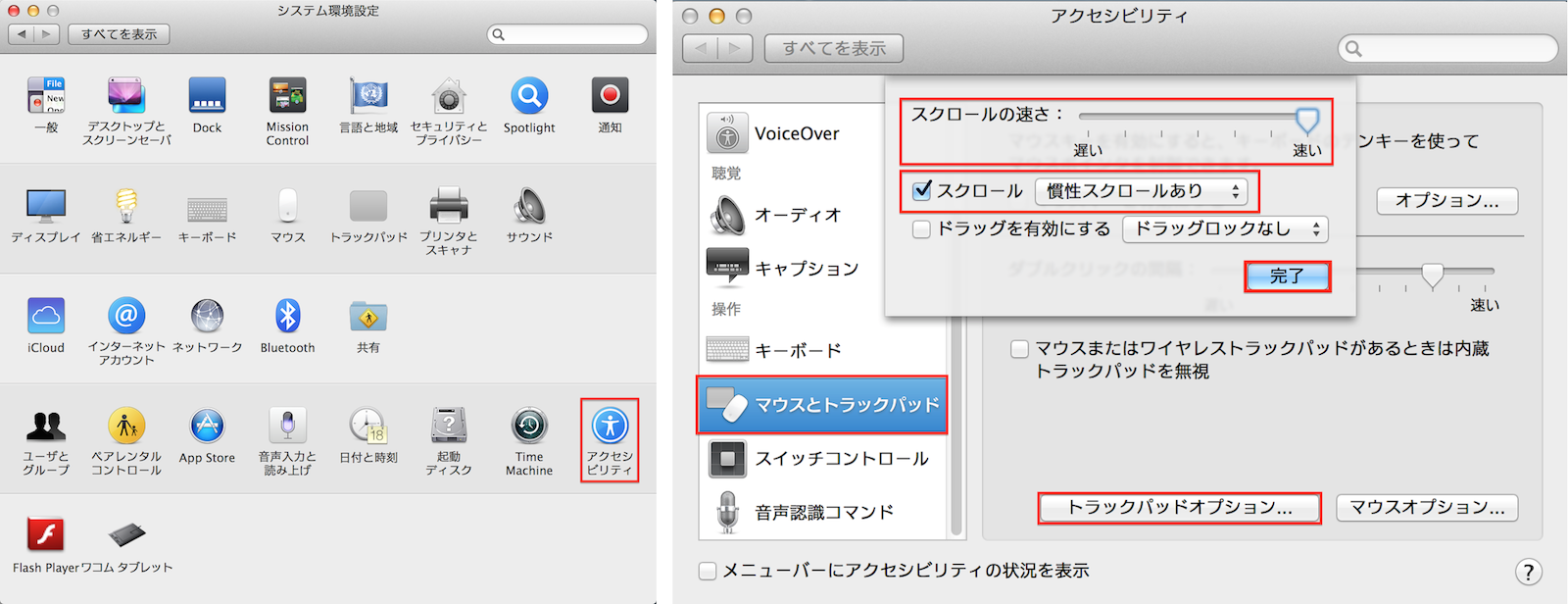Open Flash Player preferences
The image size is (1568, 604).
tap(46, 535)
